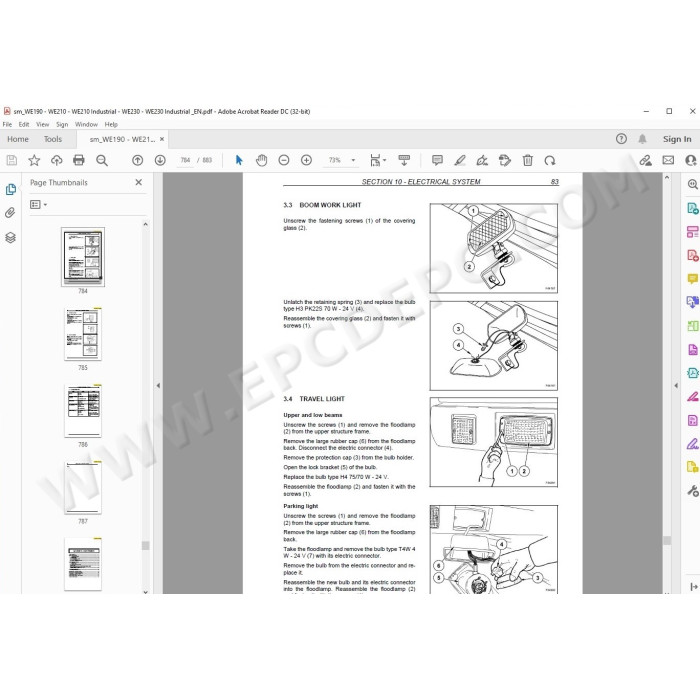
Task: Click the thumbnails panel scrollbar thumb
Action: [x=145, y=545]
